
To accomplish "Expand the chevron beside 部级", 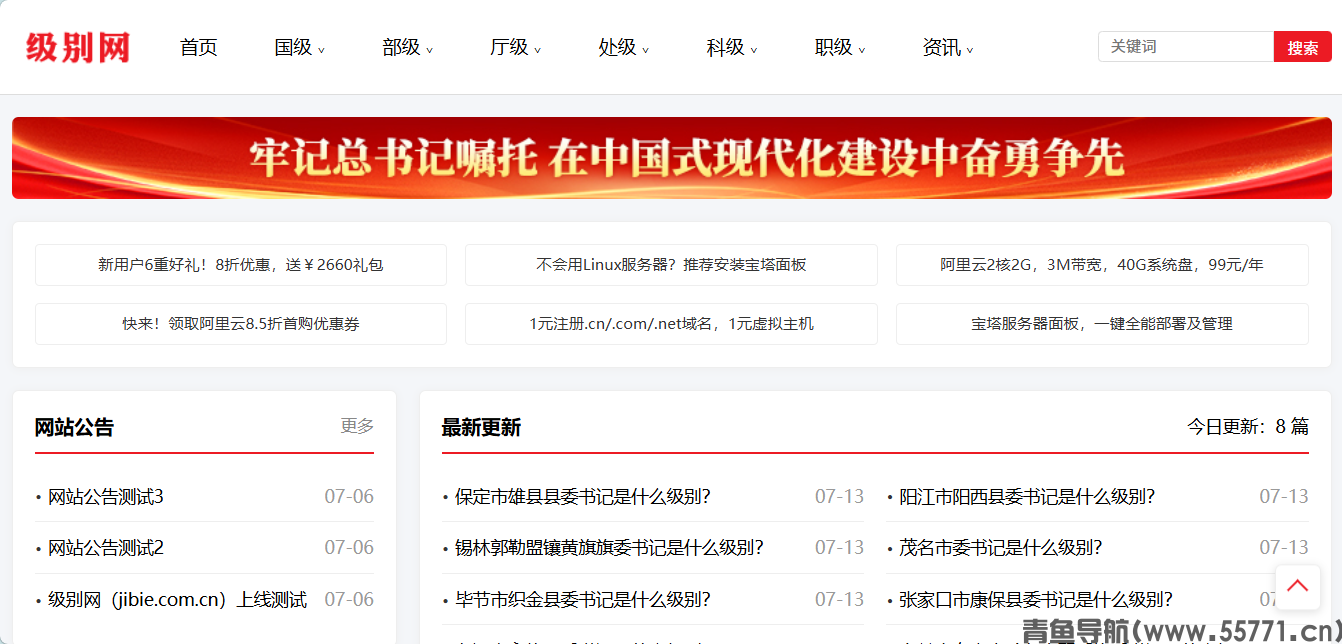I will coord(429,50).
